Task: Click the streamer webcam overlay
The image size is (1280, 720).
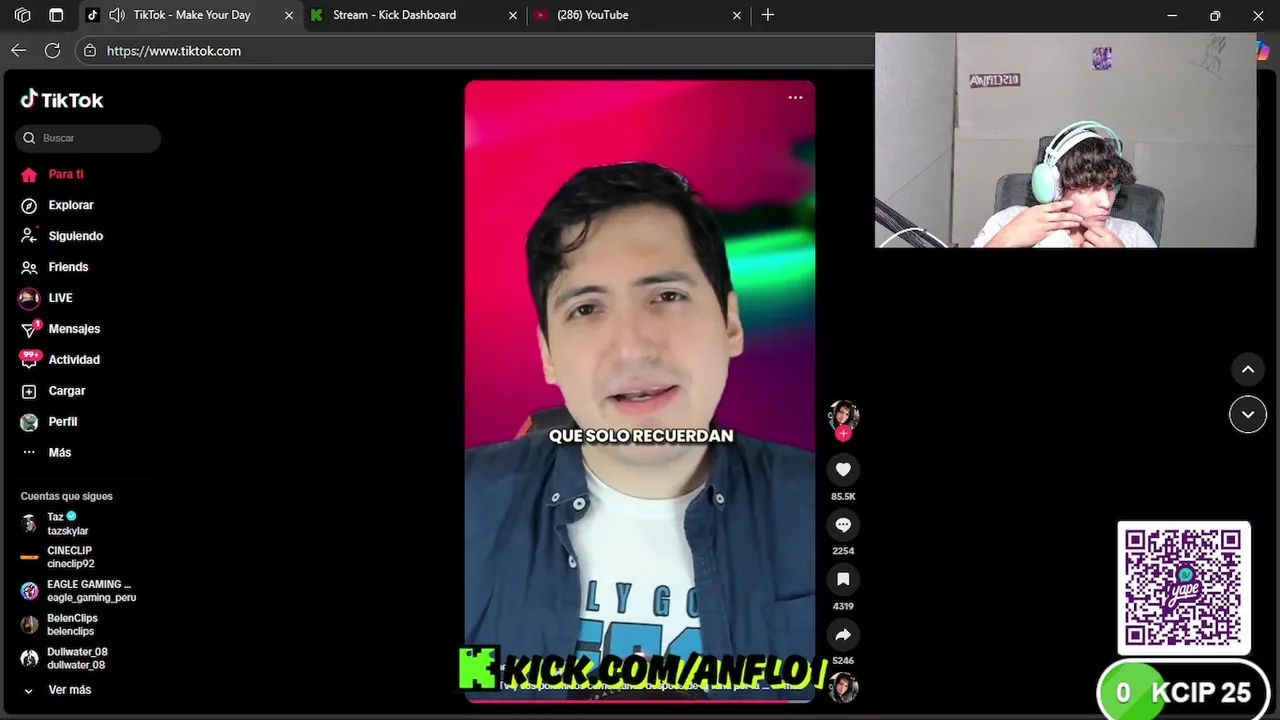Action: pos(1065,140)
